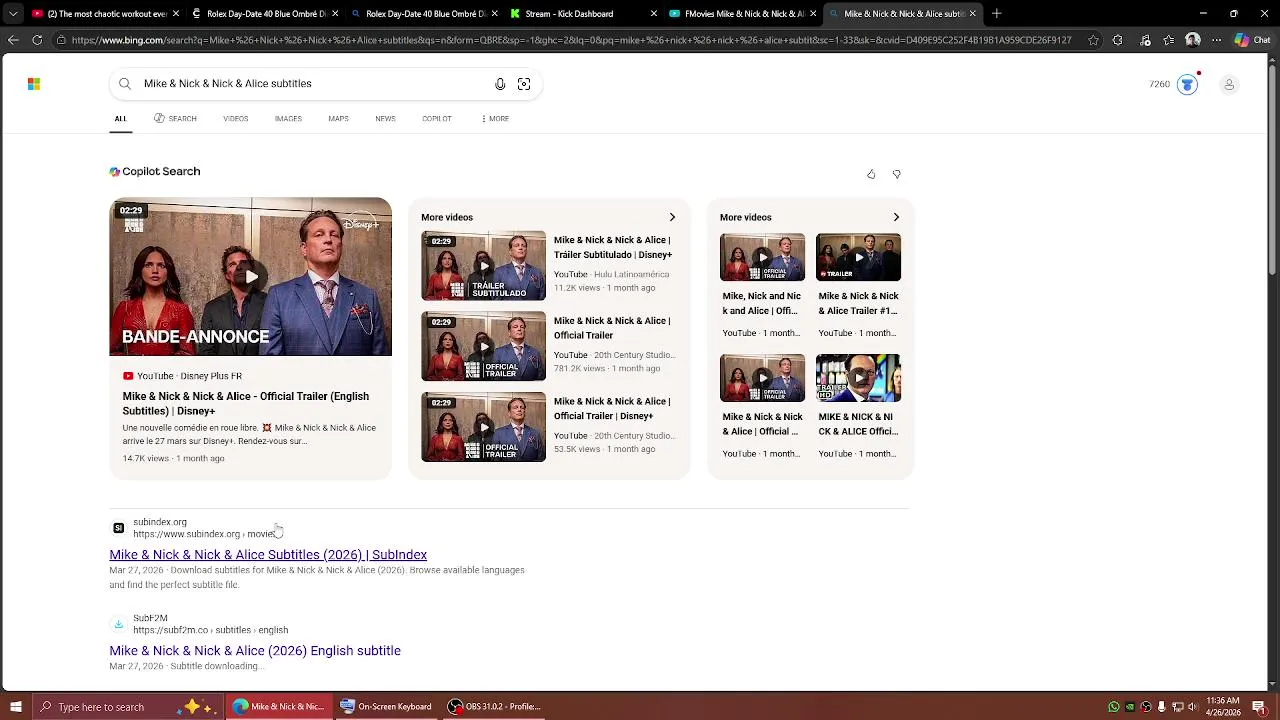Switch to the VIDEOS tab
The width and height of the screenshot is (1280, 720).
[236, 118]
